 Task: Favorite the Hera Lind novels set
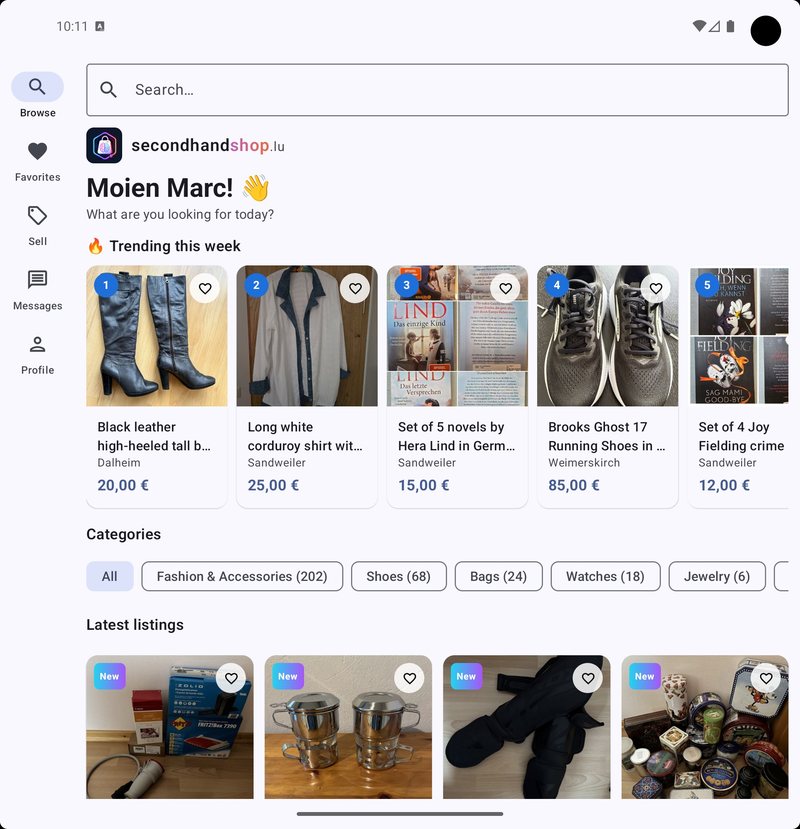pyautogui.click(x=505, y=288)
